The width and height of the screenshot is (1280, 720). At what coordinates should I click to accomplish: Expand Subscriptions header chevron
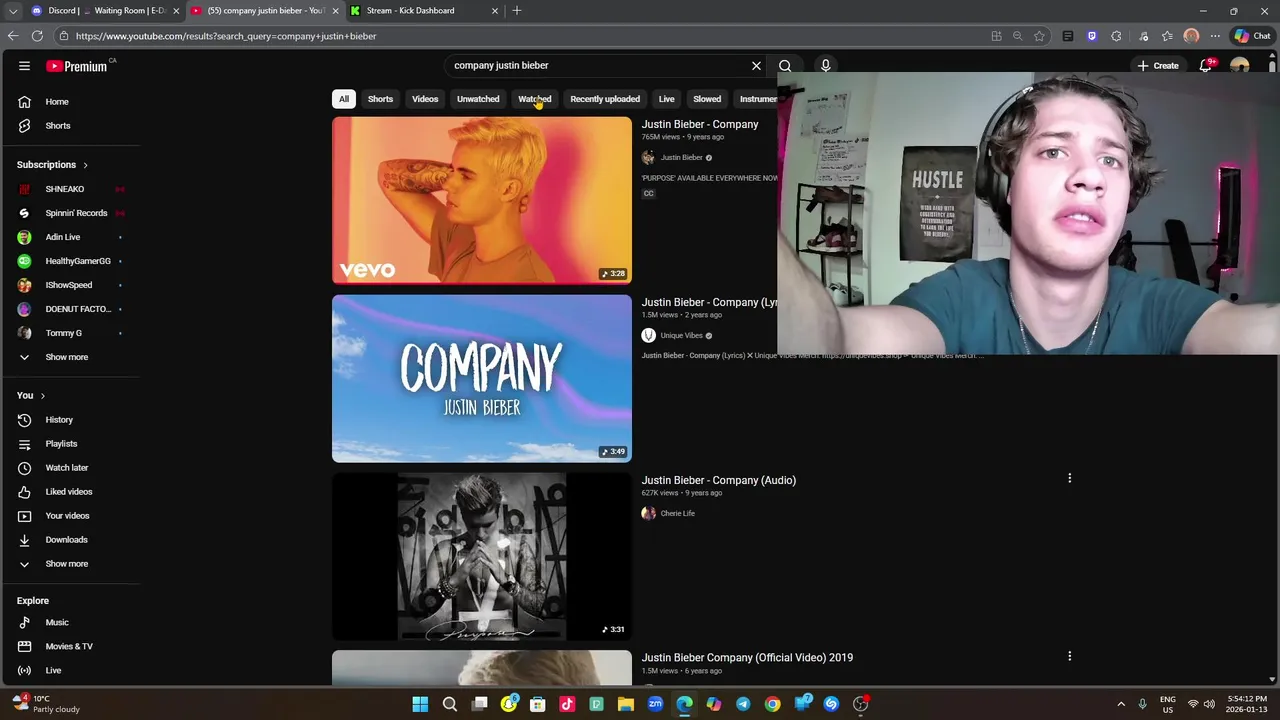point(85,165)
